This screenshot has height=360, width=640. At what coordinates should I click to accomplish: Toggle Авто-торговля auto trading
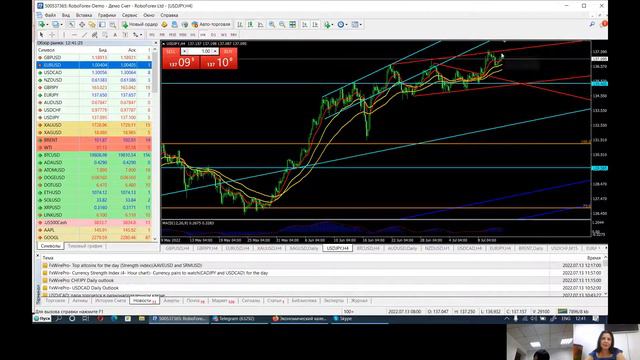coord(211,24)
